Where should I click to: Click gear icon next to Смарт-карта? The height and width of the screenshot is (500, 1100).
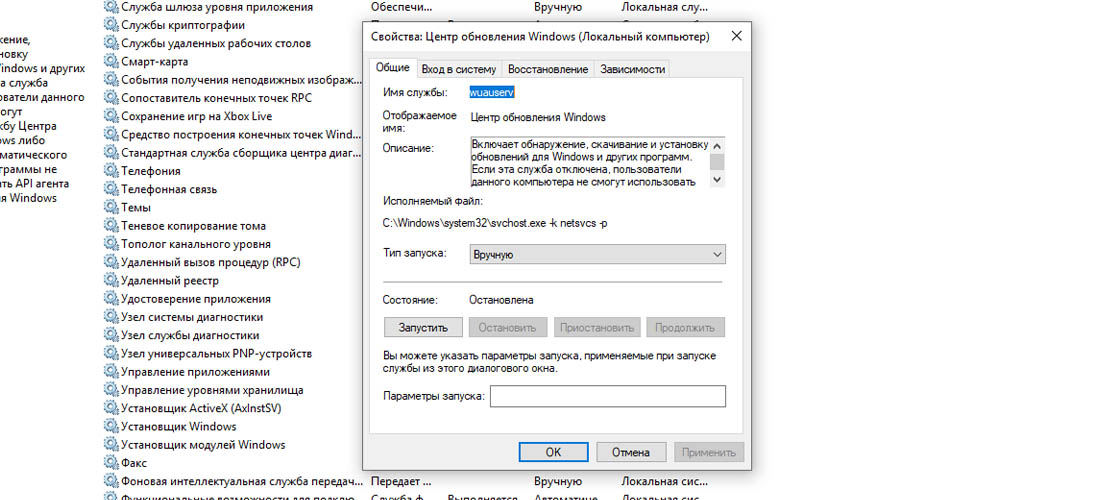click(111, 62)
